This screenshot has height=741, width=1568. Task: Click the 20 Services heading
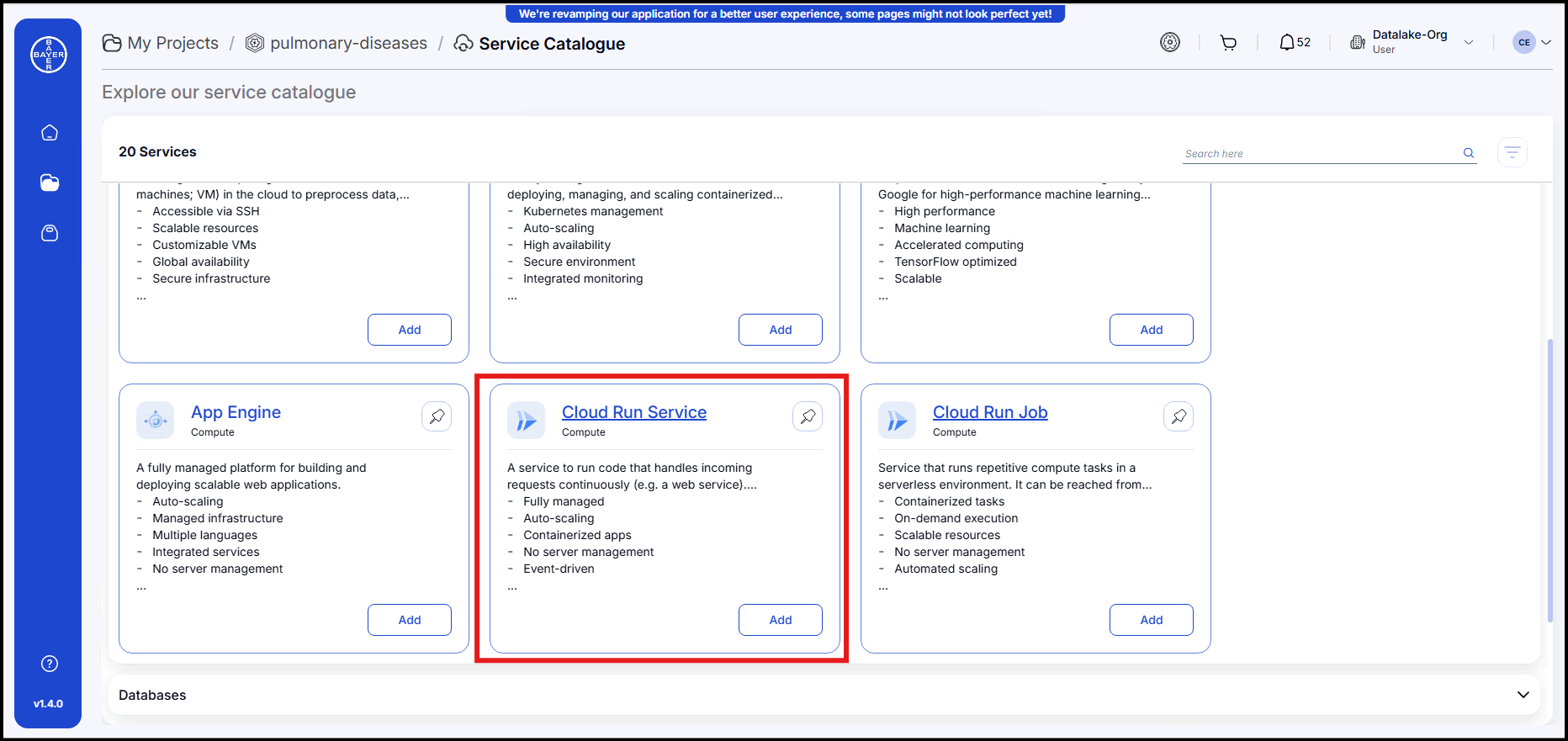click(157, 151)
